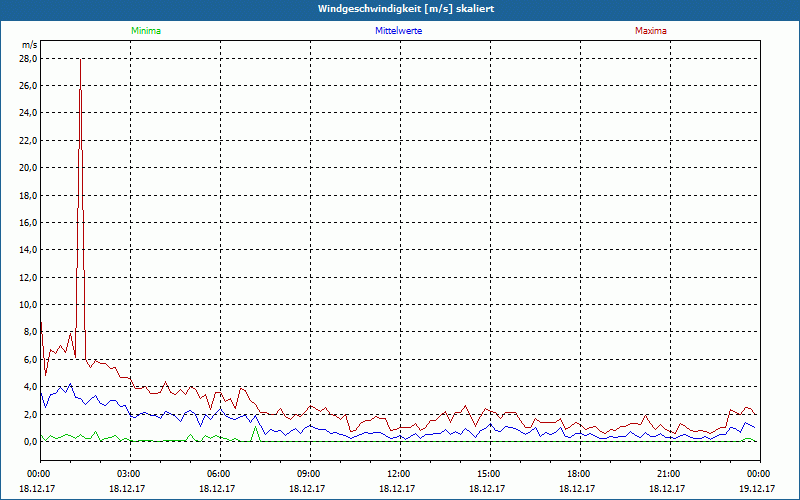Click the '4,0' y-axis value
This screenshot has width=800, height=500.
[x=31, y=387]
